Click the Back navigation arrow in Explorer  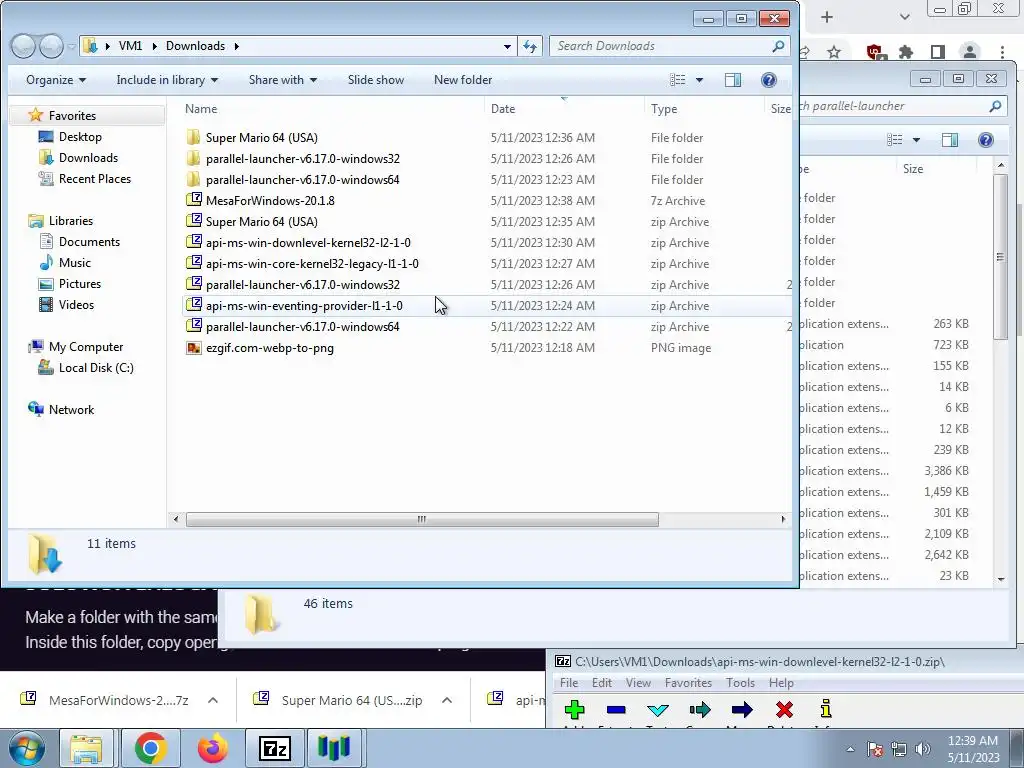pyautogui.click(x=24, y=46)
